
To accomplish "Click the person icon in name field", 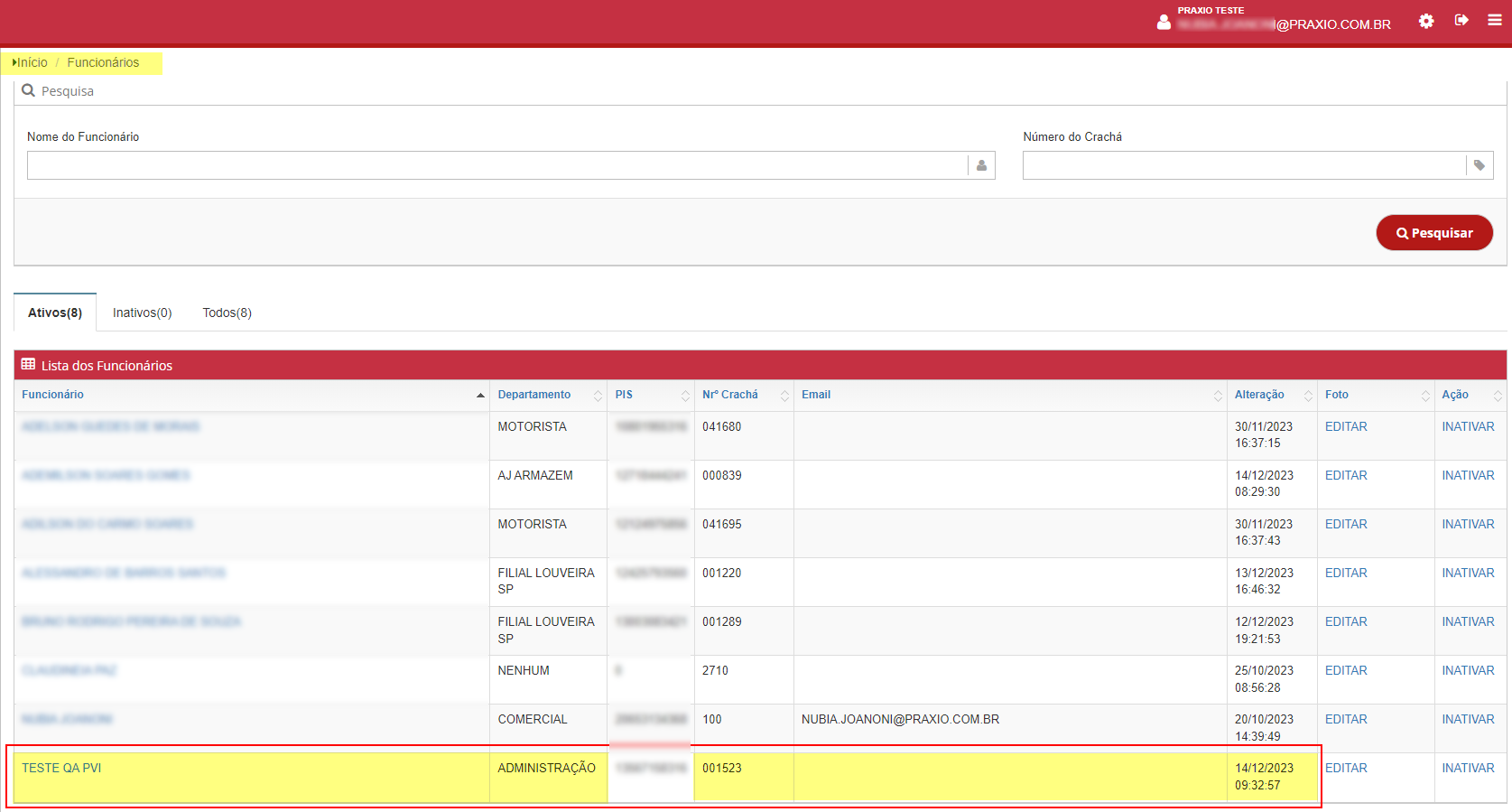I will [x=981, y=165].
